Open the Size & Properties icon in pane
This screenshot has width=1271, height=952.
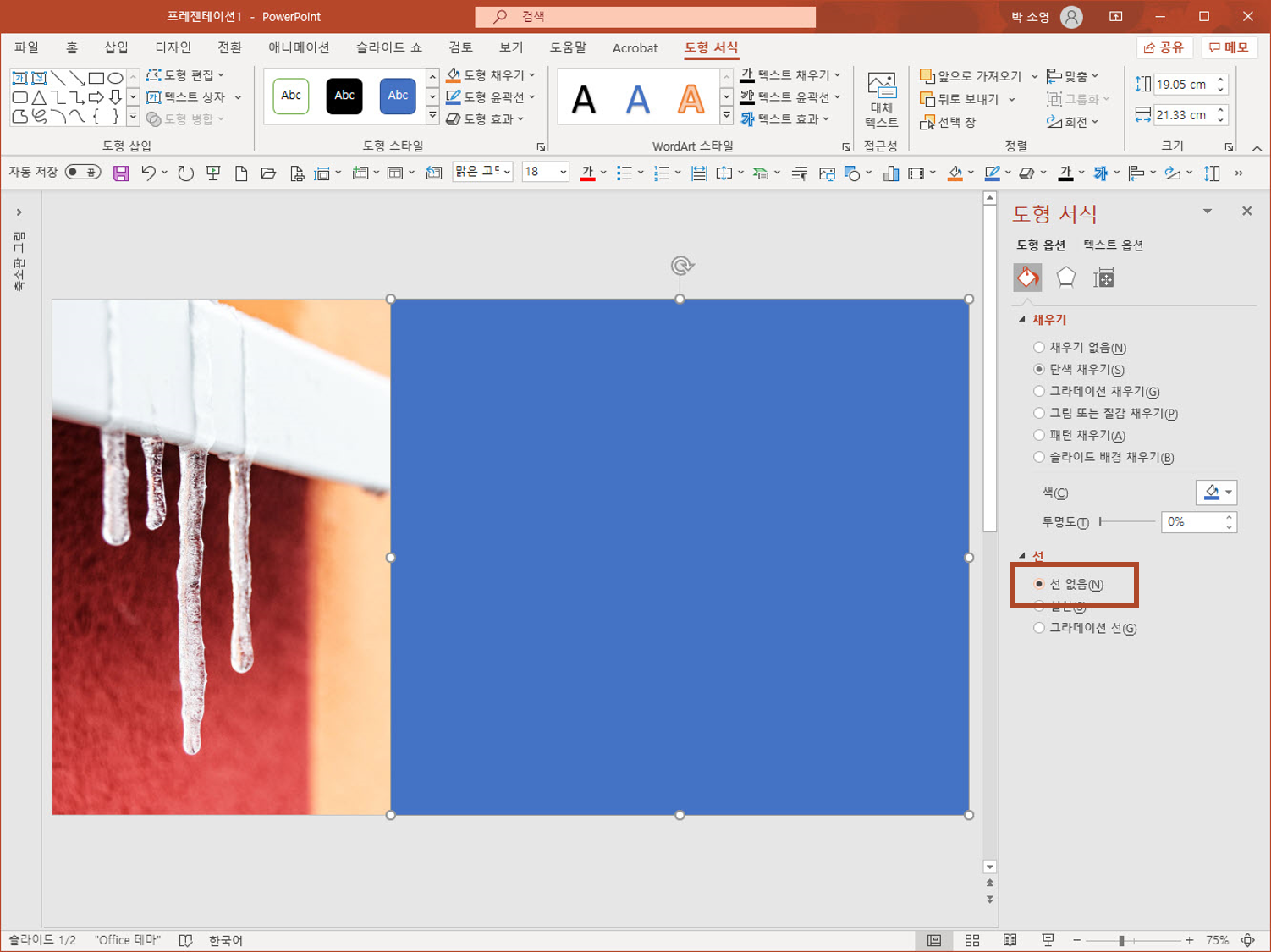[x=1103, y=278]
